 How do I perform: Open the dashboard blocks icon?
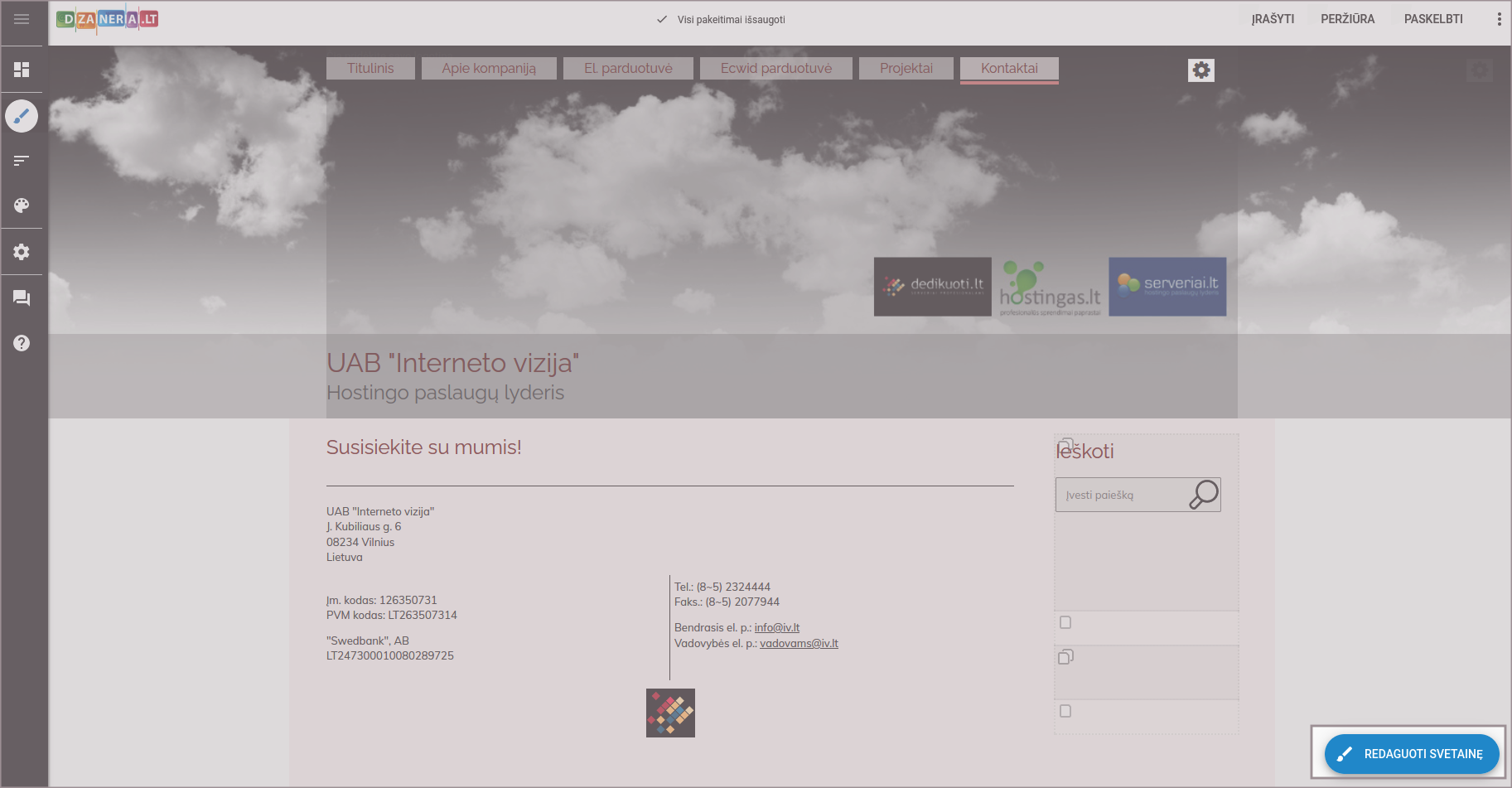click(22, 70)
